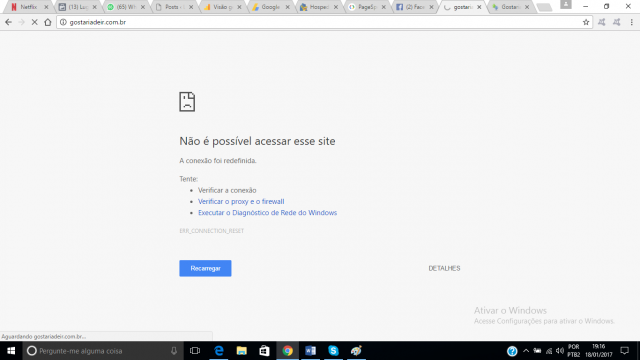The width and height of the screenshot is (640, 360).
Task: Activate Cortana microphone in the search box
Action: [x=174, y=351]
